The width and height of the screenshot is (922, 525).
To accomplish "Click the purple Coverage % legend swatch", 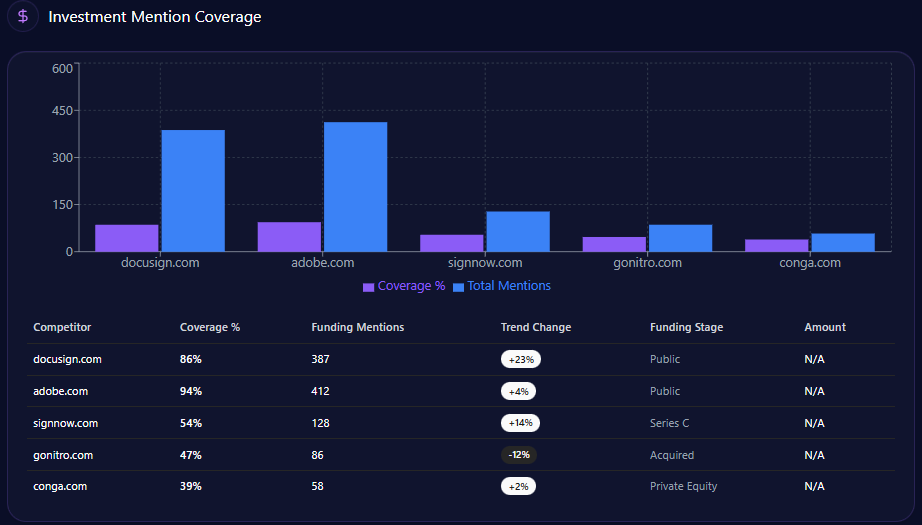I will pos(368,287).
